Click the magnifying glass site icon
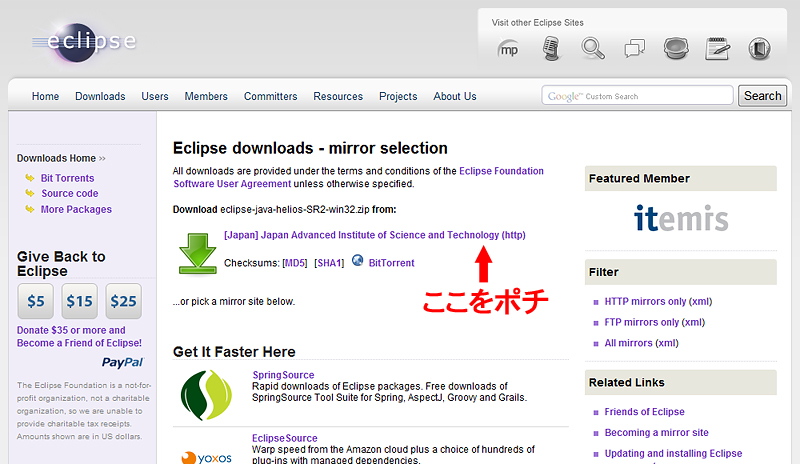This screenshot has width=800, height=464. click(x=593, y=48)
